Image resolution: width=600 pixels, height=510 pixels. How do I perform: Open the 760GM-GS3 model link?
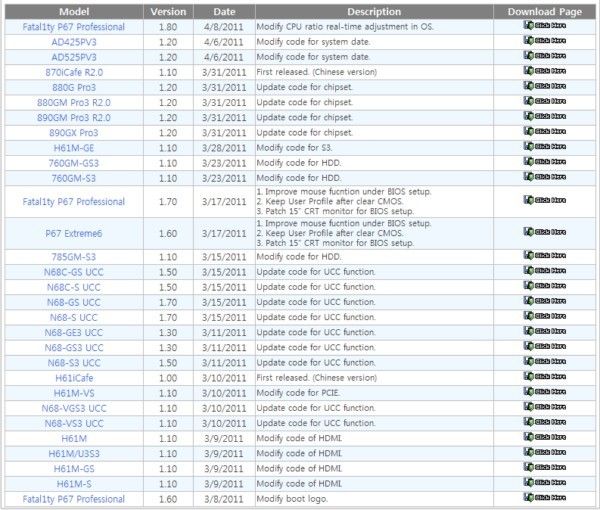[x=74, y=163]
